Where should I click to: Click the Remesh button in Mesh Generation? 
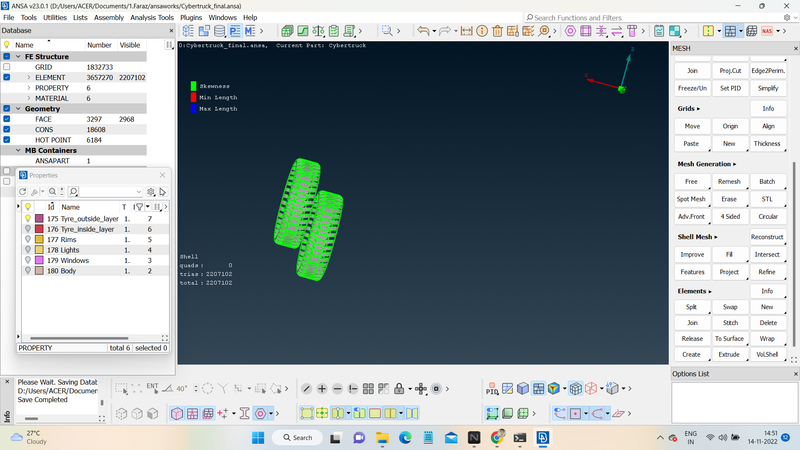pyautogui.click(x=729, y=182)
